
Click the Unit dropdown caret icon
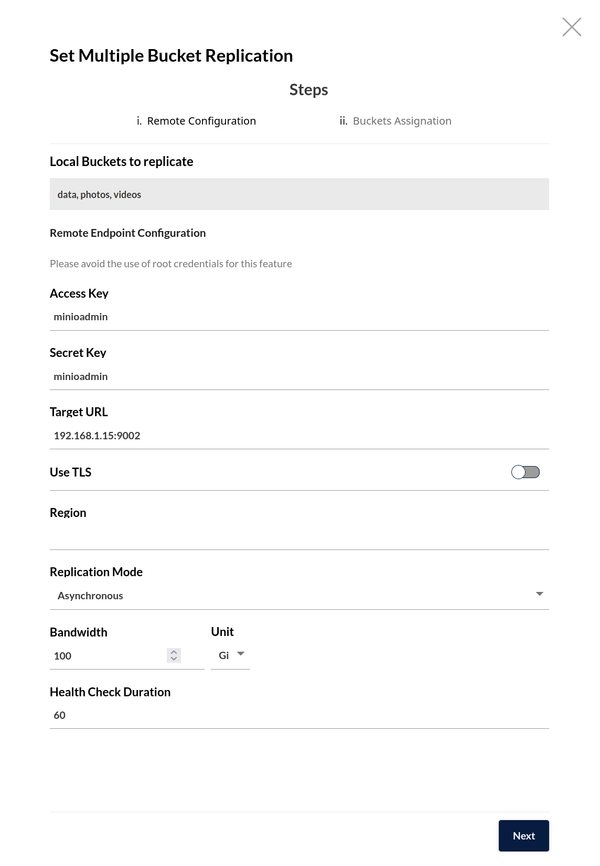pyautogui.click(x=241, y=655)
